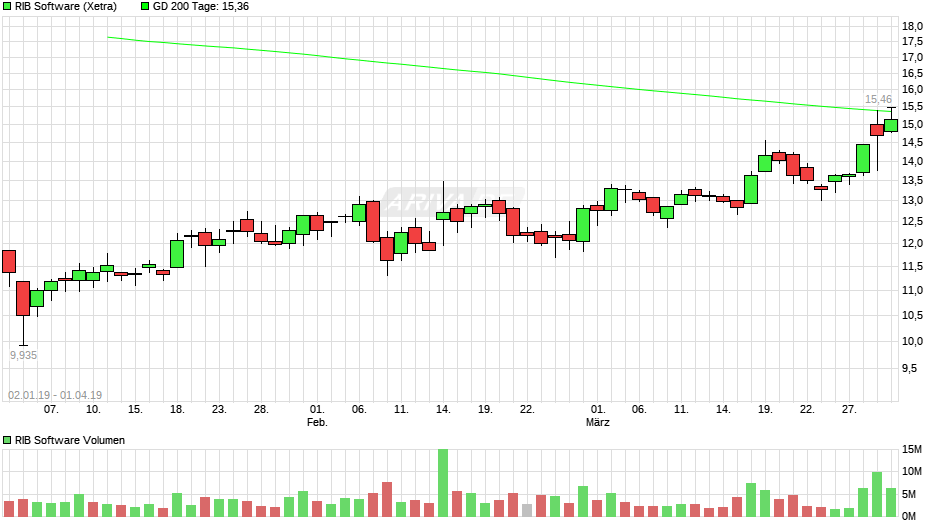
Task: Select the RIB Software (Xetra) legend label
Action: 66,7
